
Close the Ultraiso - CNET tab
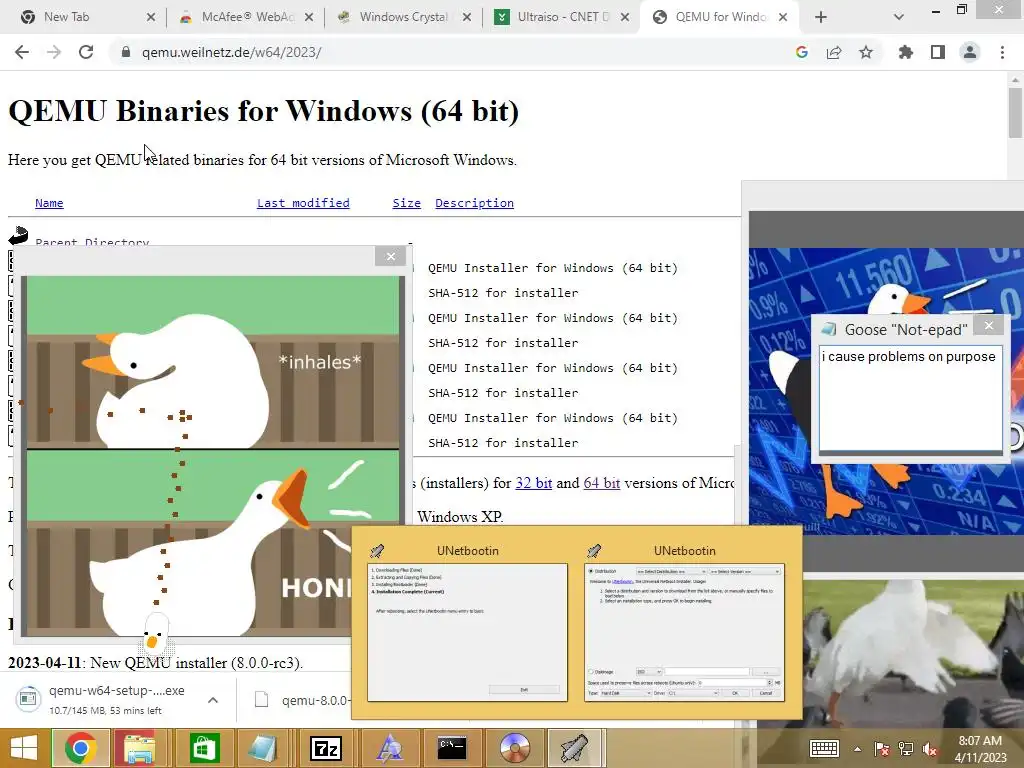tap(625, 17)
